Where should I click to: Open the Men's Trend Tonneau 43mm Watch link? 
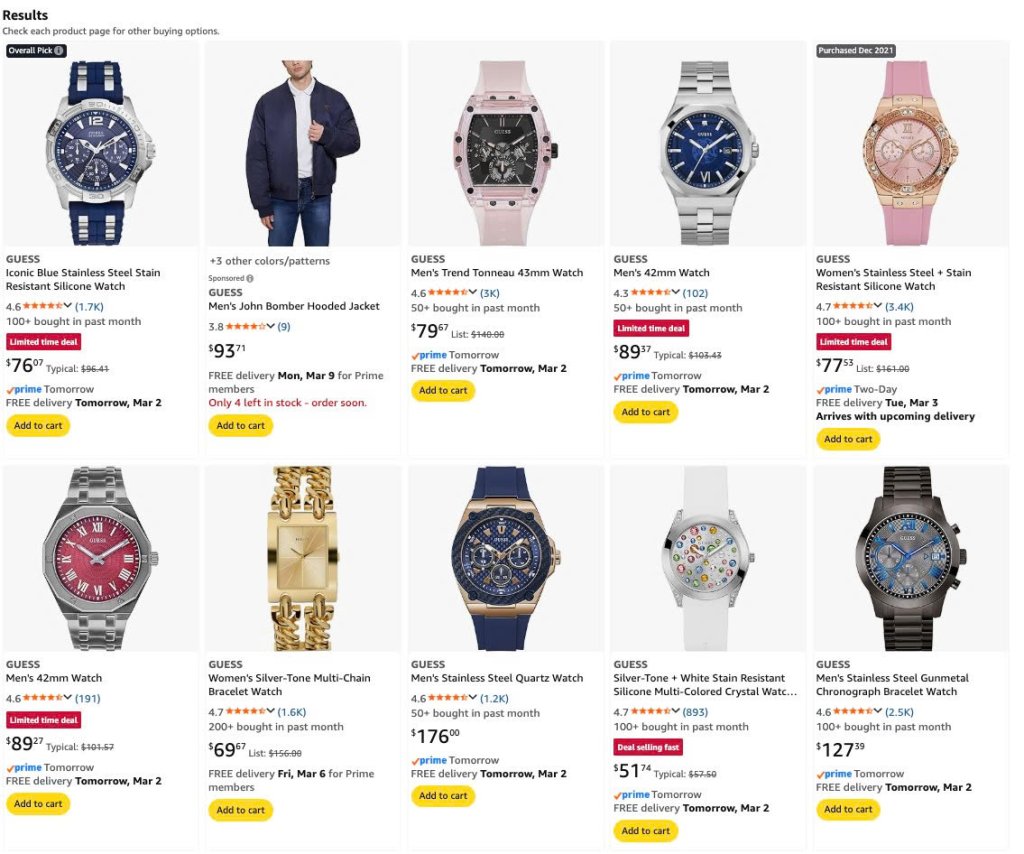click(x=496, y=273)
